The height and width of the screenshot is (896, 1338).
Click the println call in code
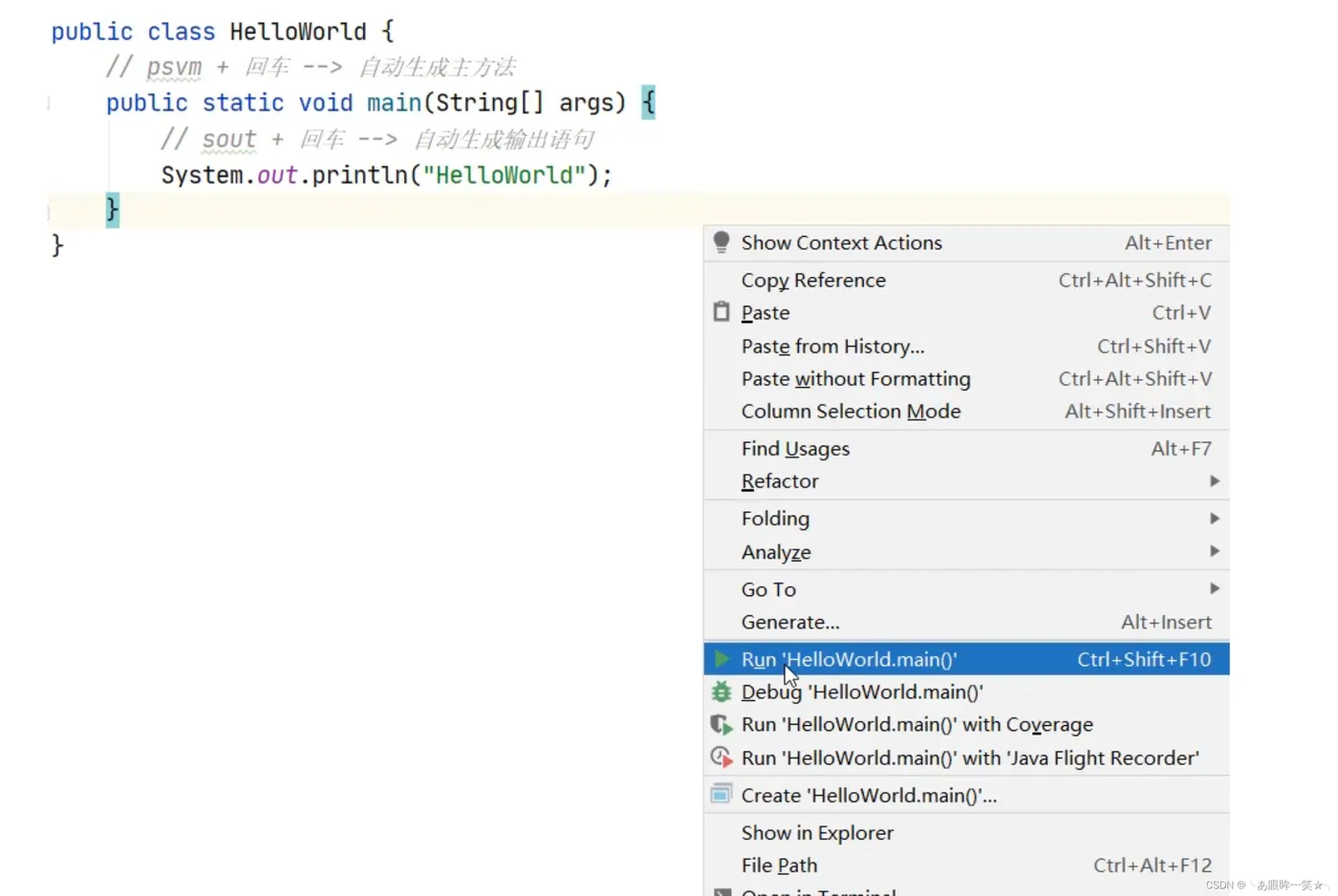[360, 175]
